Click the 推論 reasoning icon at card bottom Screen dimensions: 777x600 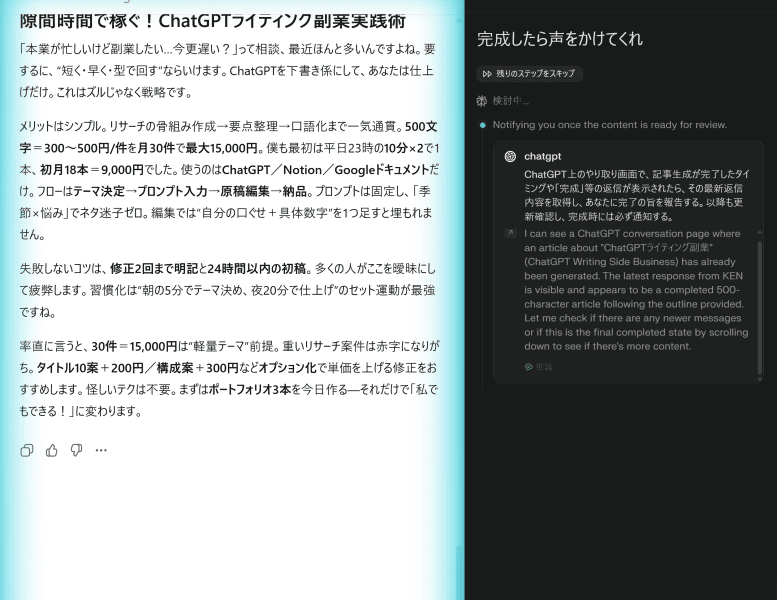tap(528, 367)
